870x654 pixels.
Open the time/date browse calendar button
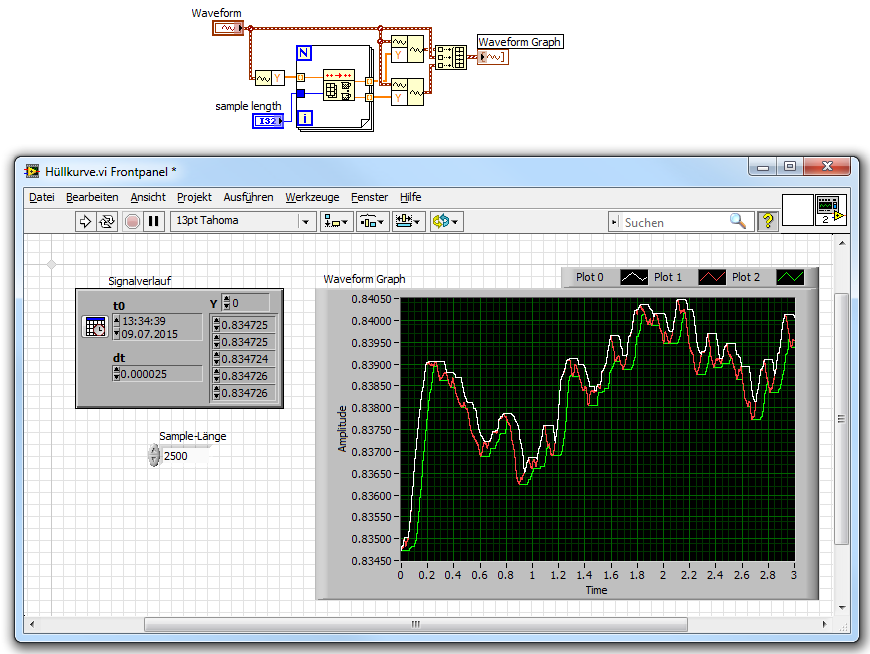(95, 327)
